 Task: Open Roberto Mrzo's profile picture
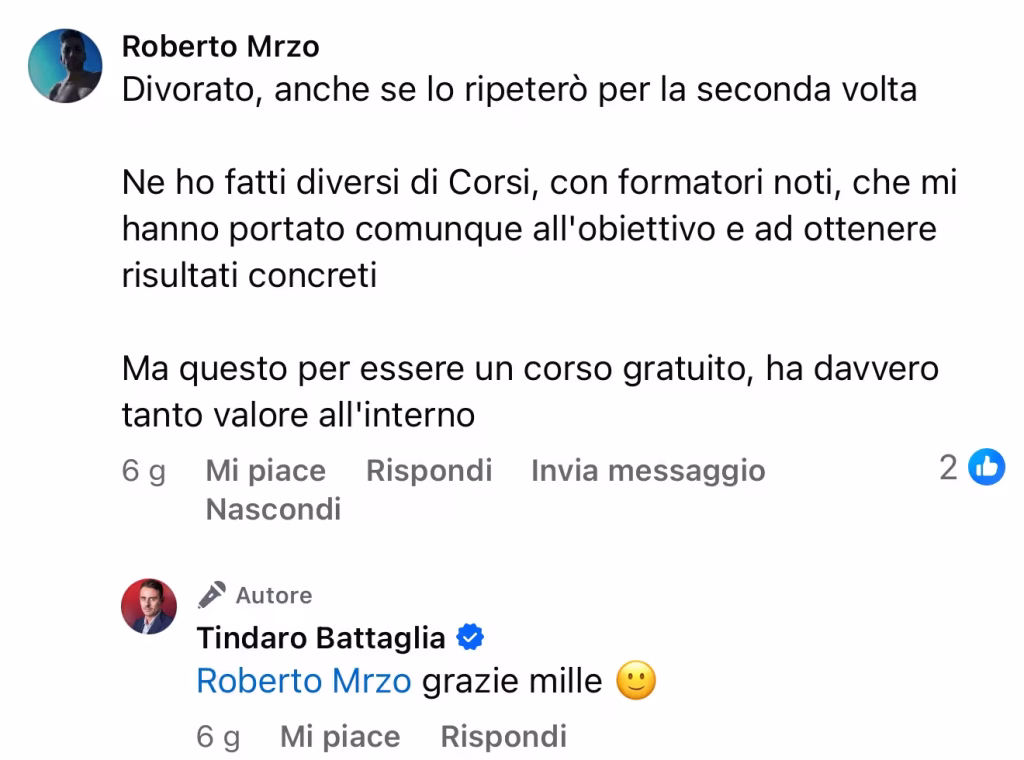pos(65,65)
